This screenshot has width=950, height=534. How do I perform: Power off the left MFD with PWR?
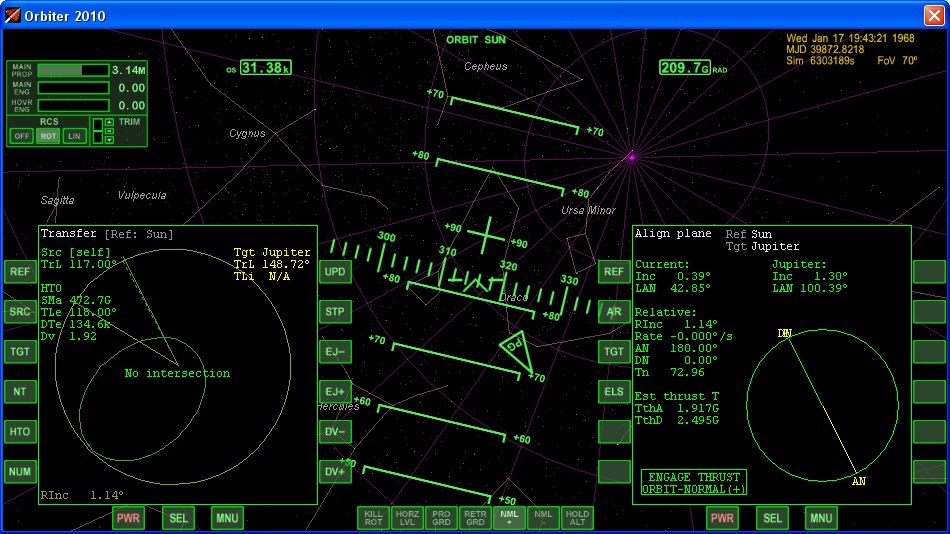pyautogui.click(x=128, y=518)
